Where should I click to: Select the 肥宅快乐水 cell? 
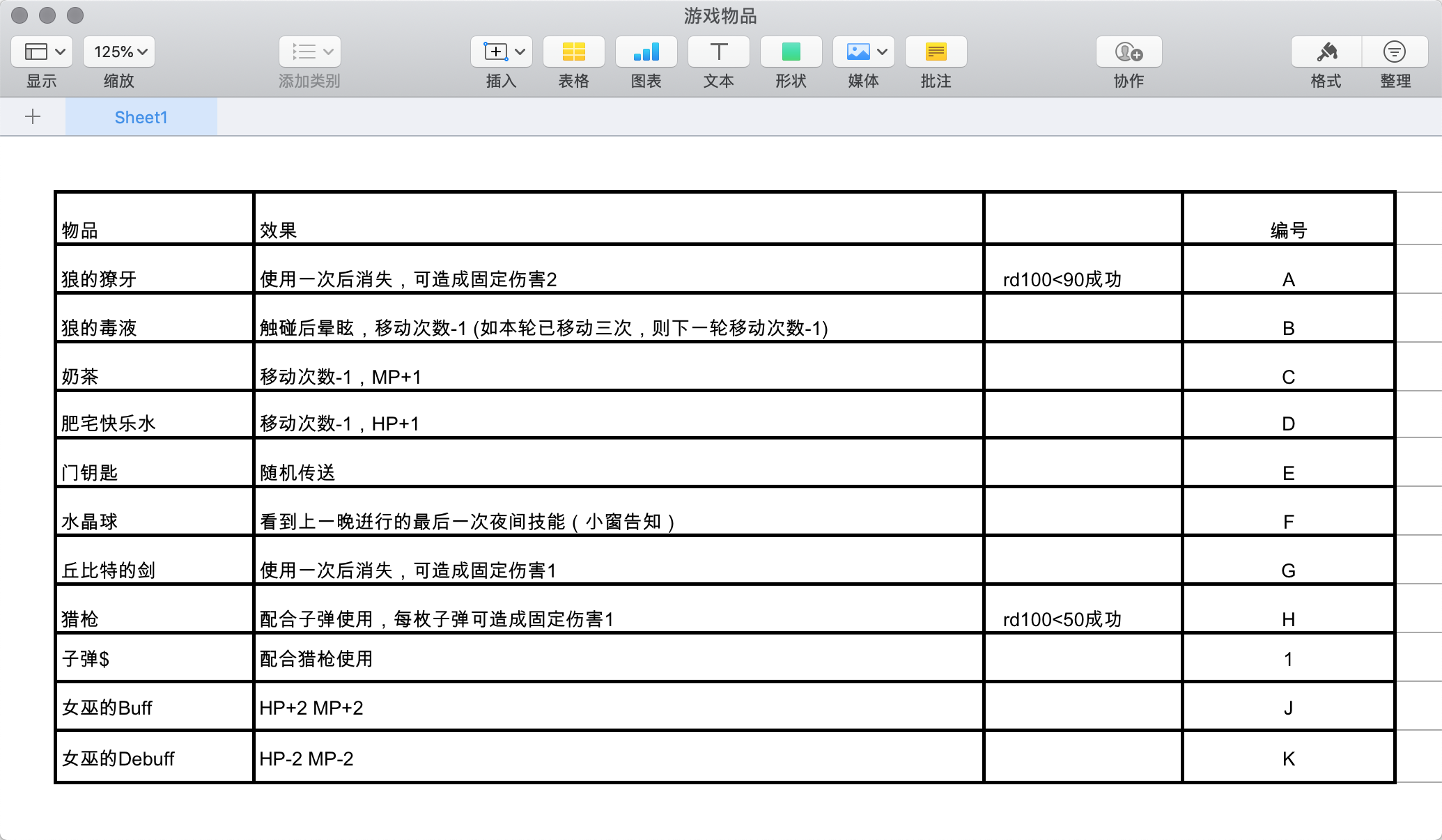155,414
